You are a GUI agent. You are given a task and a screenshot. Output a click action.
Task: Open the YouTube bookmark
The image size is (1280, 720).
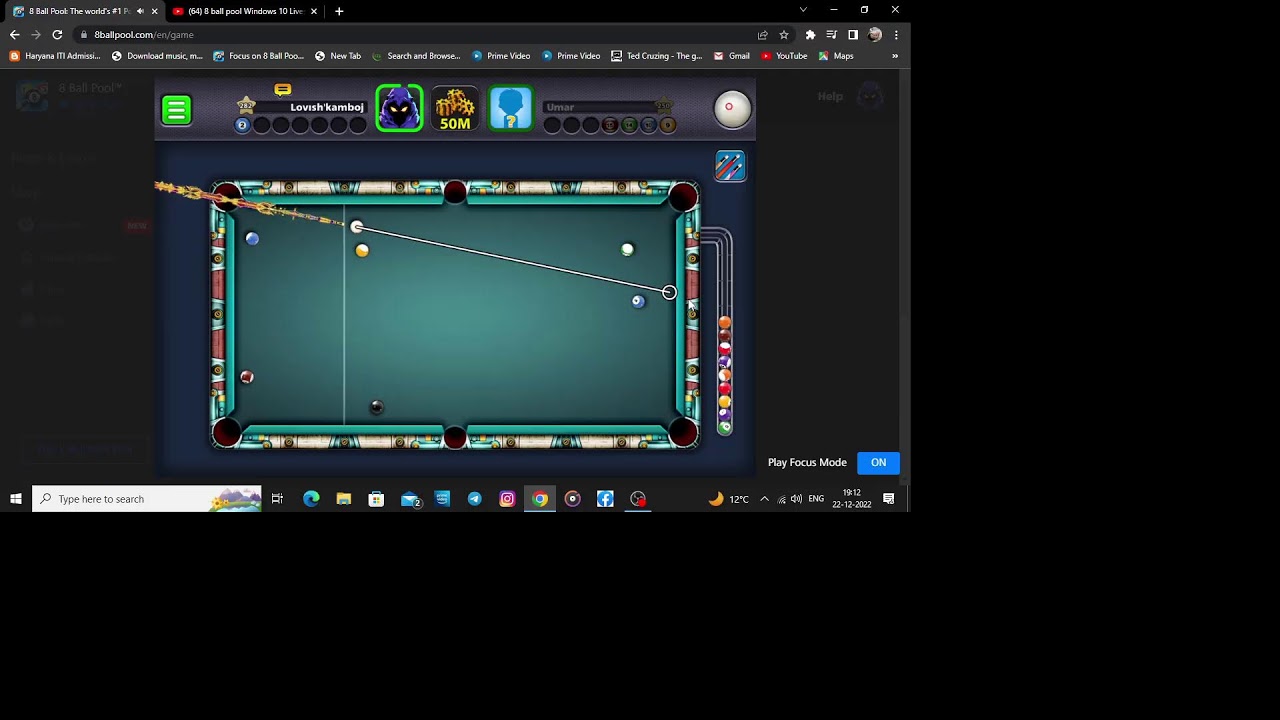pos(784,56)
